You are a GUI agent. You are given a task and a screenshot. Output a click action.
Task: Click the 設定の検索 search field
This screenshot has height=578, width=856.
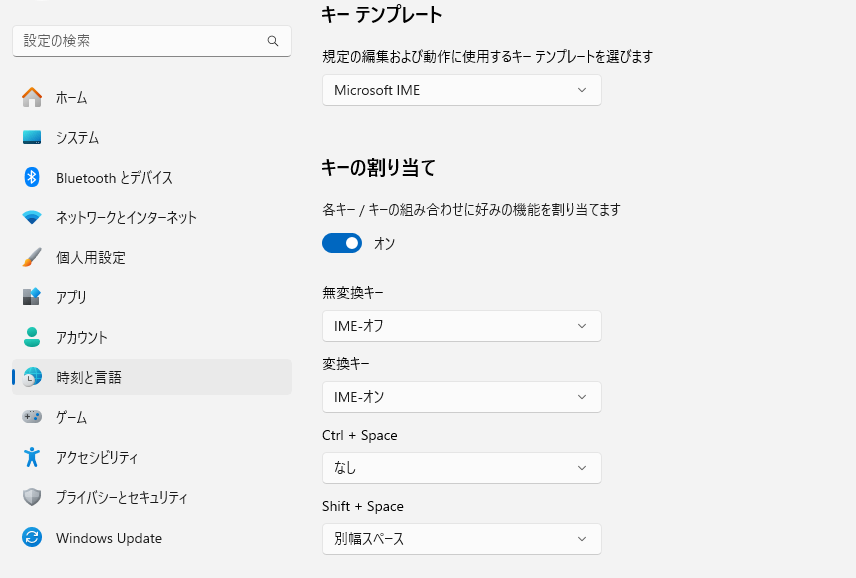140,41
